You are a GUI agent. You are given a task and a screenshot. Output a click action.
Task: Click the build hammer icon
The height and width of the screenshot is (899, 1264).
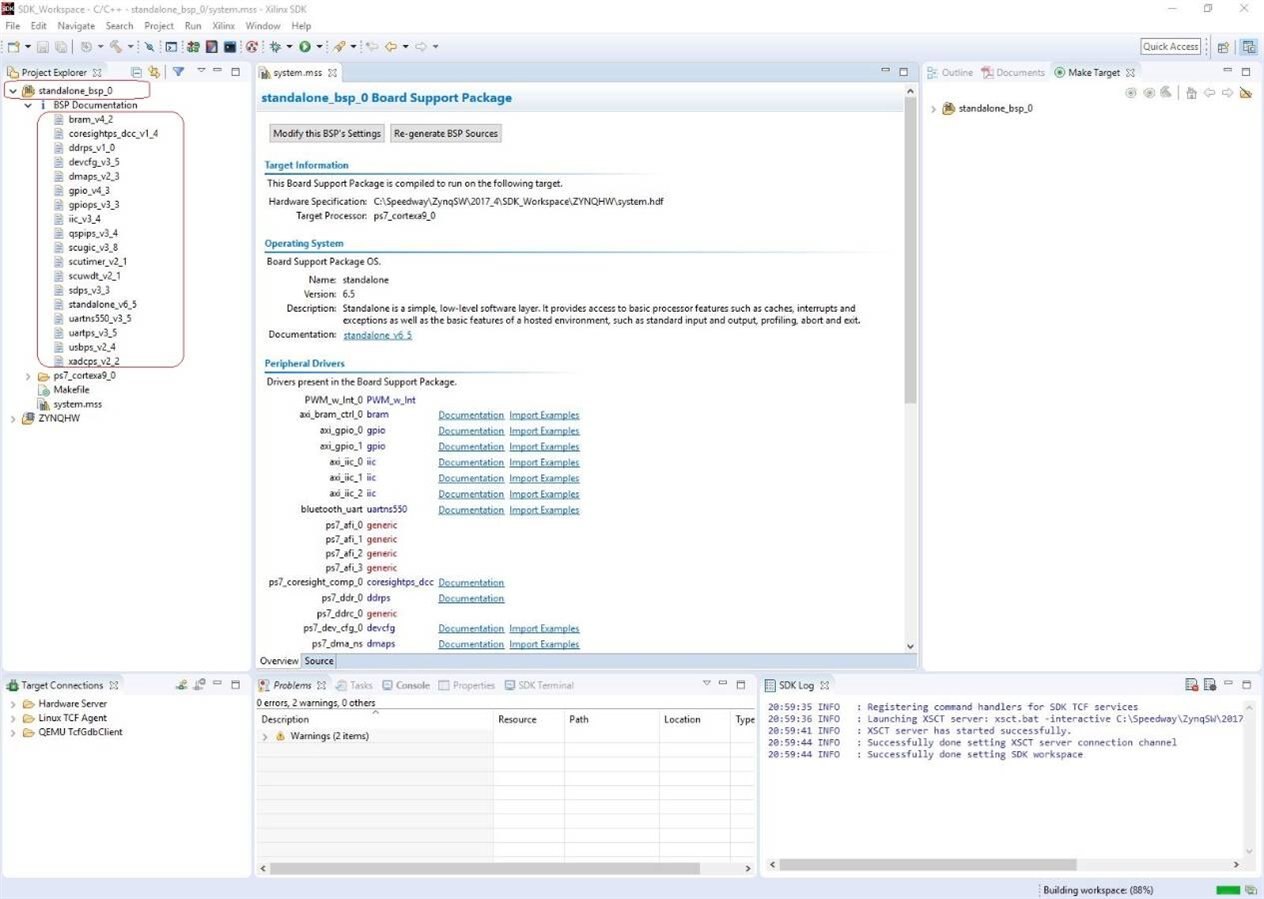tap(117, 47)
